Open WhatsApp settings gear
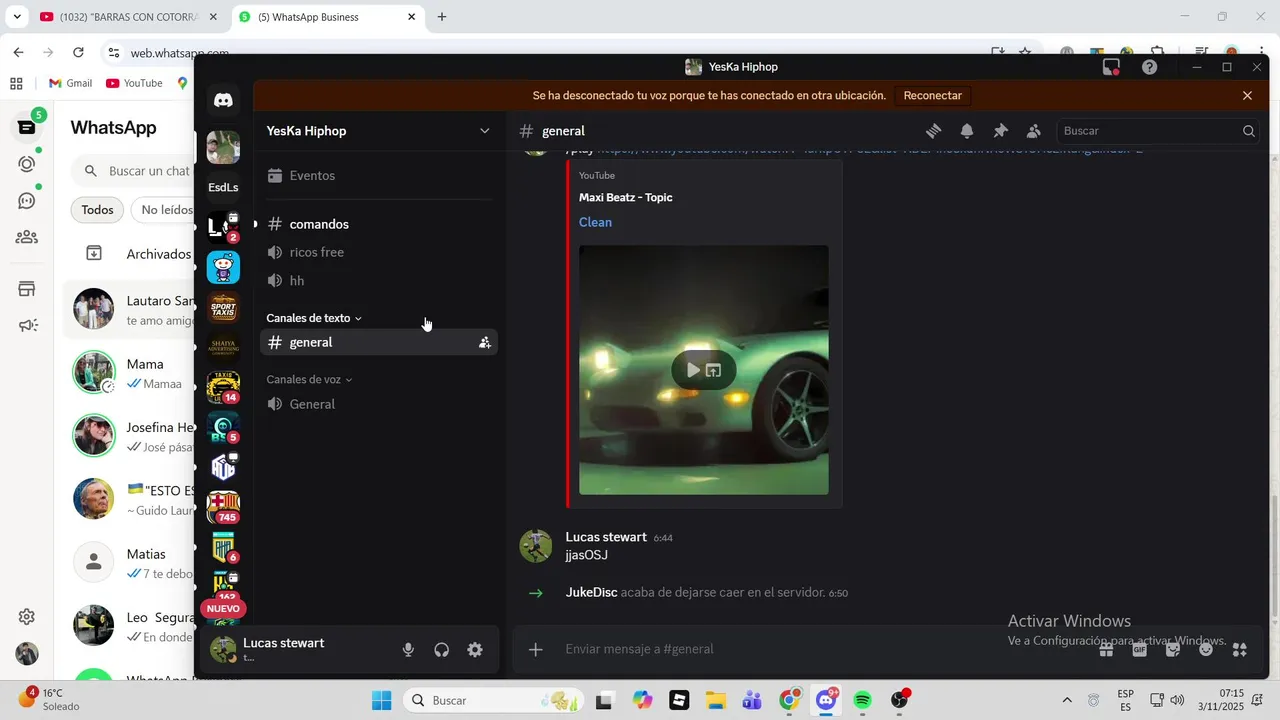This screenshot has width=1280, height=720. (x=27, y=617)
